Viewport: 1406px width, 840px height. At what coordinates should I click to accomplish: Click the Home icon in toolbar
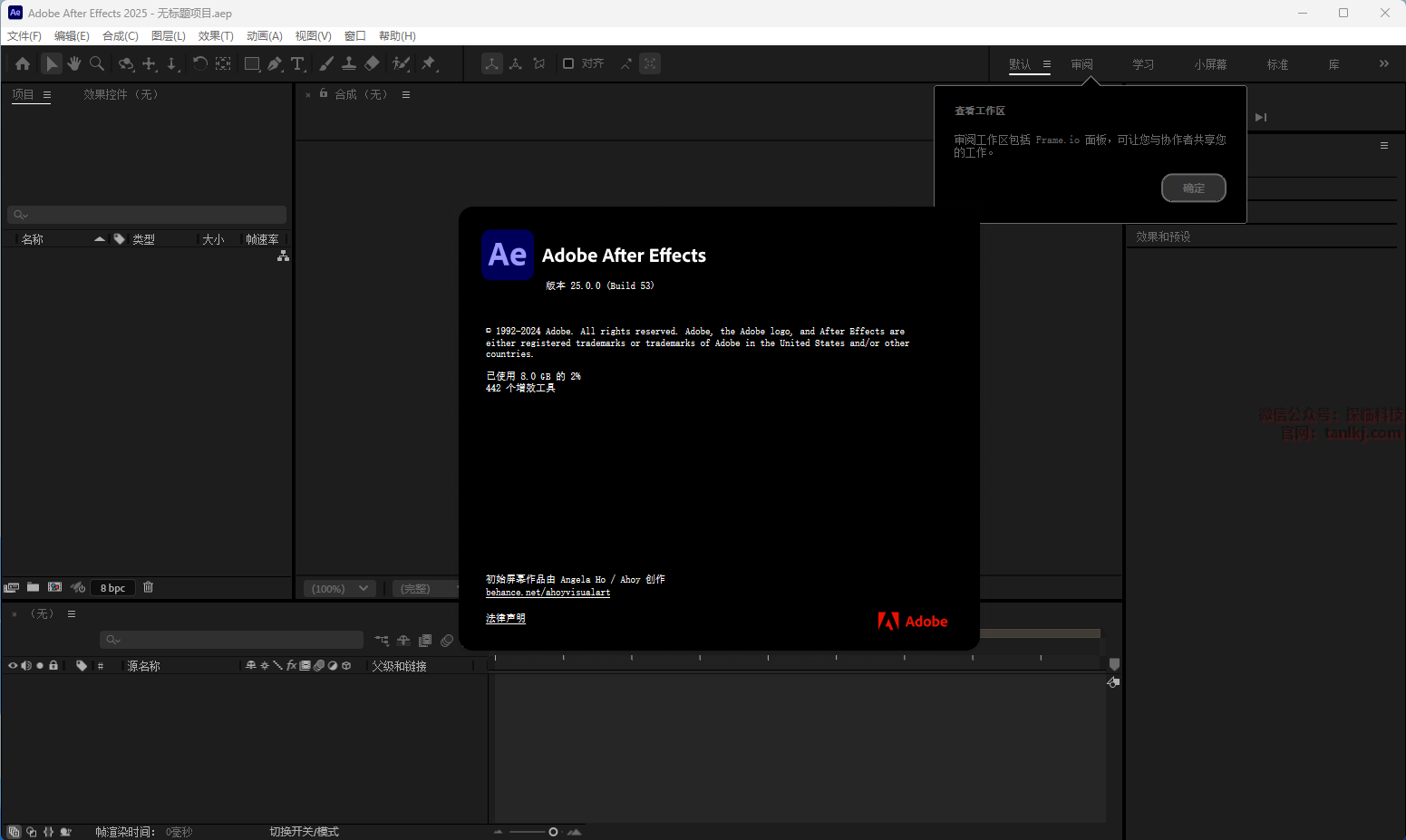pos(23,64)
